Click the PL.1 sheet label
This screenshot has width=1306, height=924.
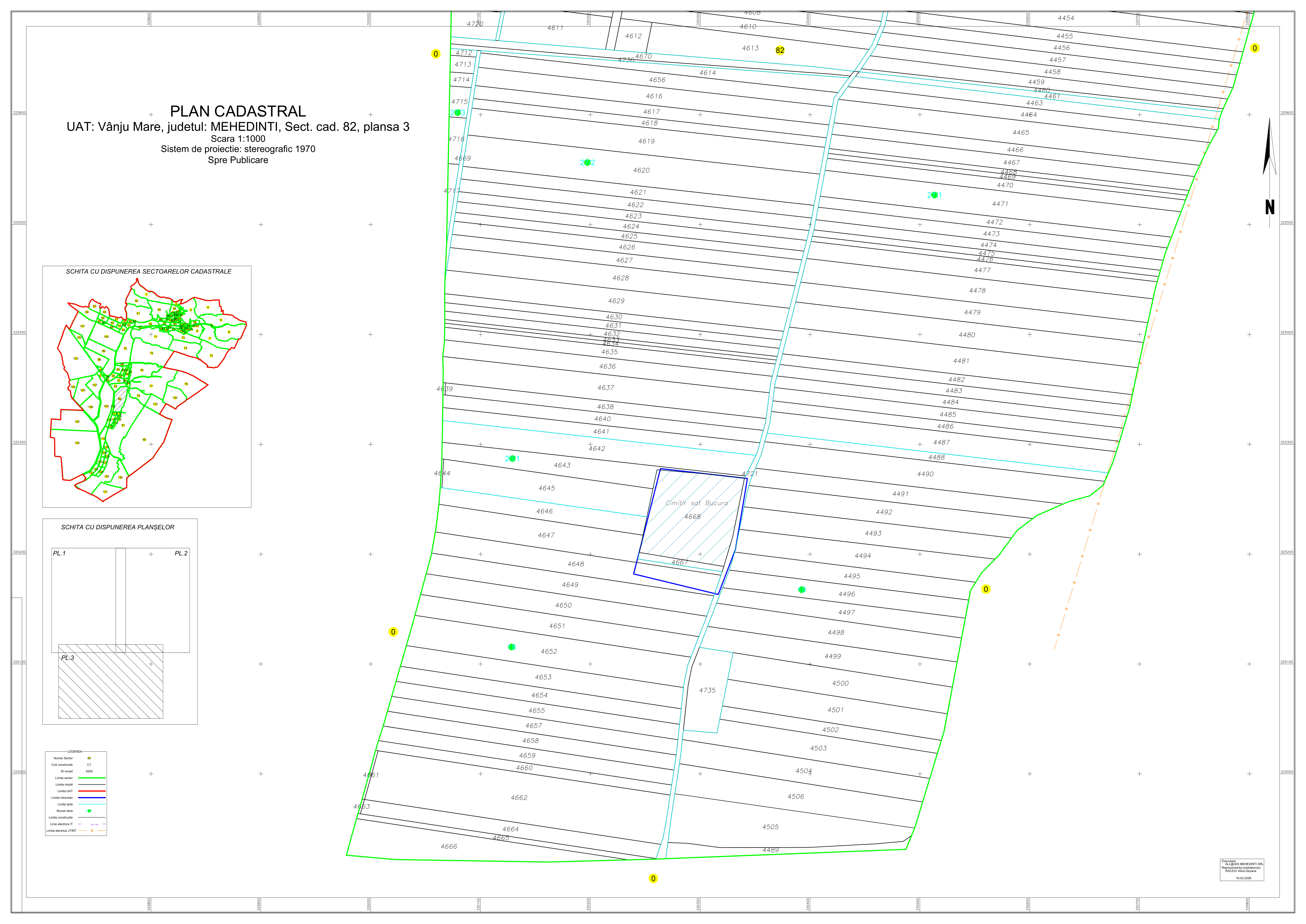coord(59,553)
